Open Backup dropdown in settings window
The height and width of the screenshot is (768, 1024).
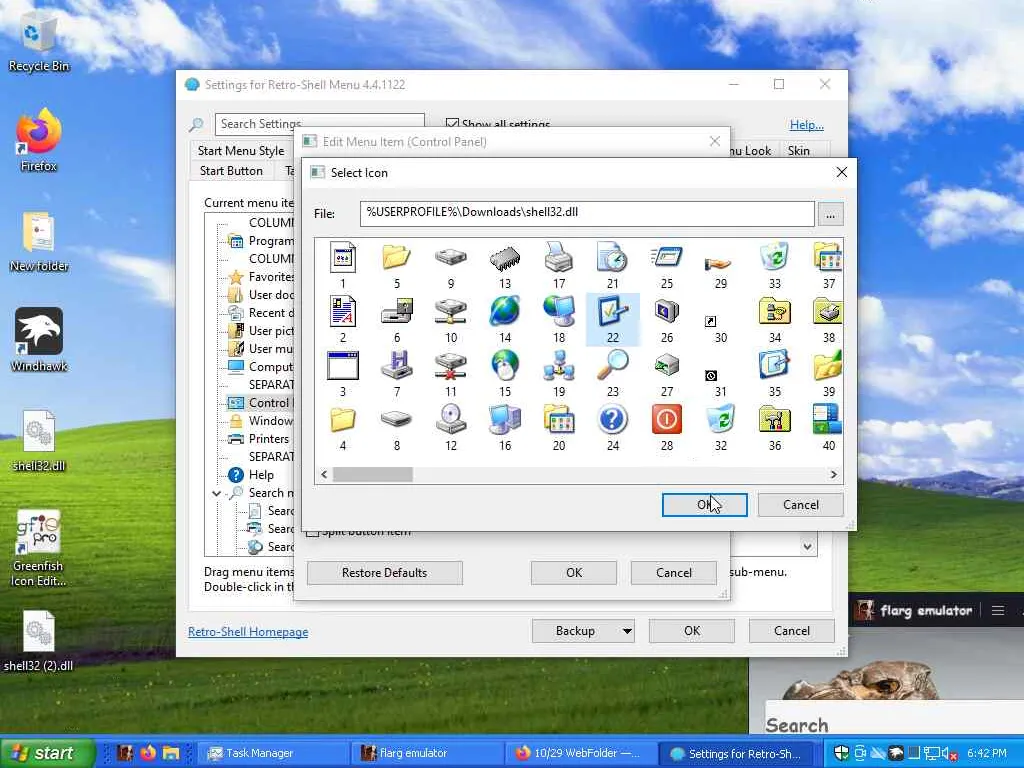coord(583,631)
